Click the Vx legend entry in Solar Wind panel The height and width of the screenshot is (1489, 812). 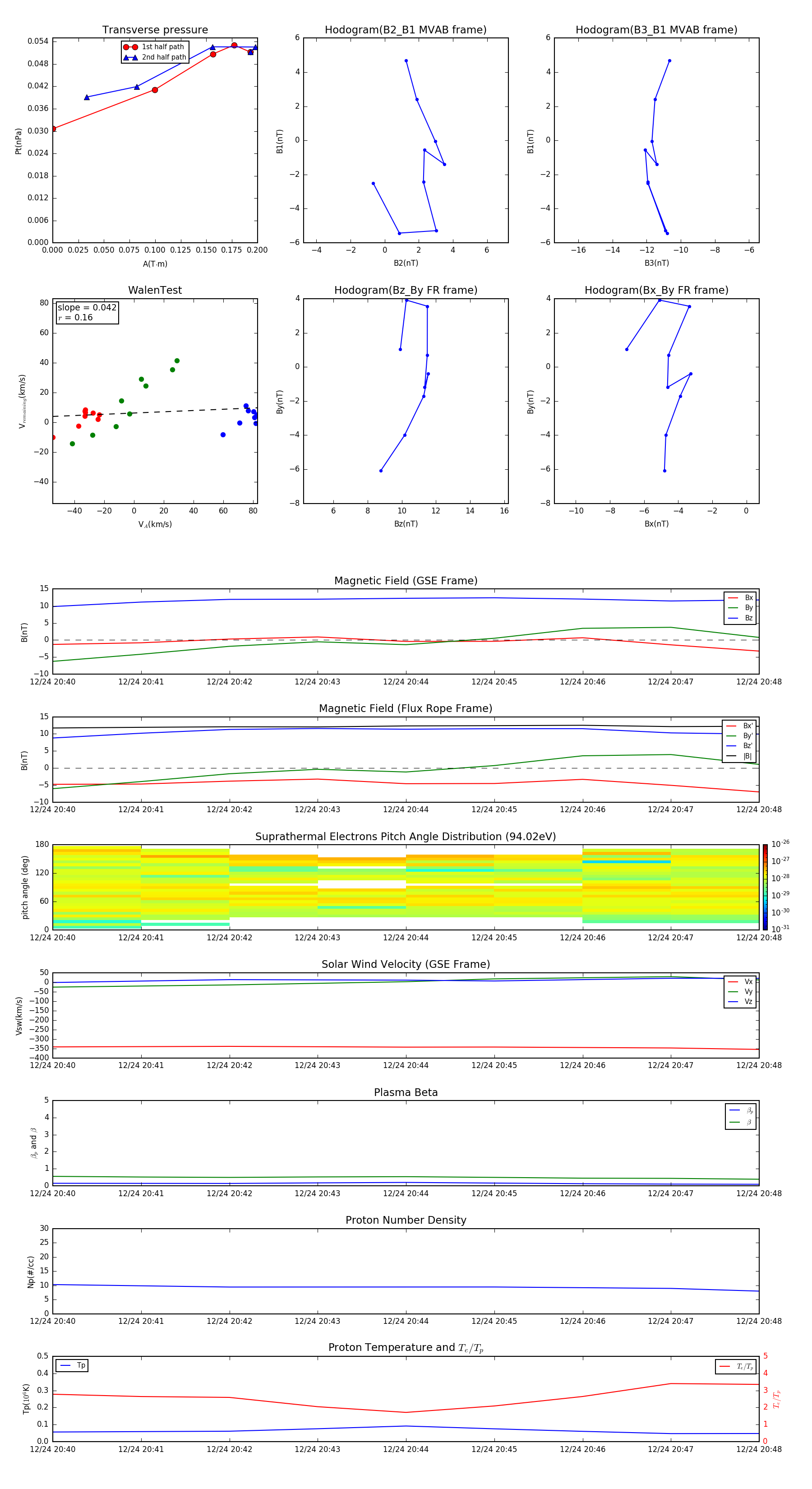[x=740, y=981]
